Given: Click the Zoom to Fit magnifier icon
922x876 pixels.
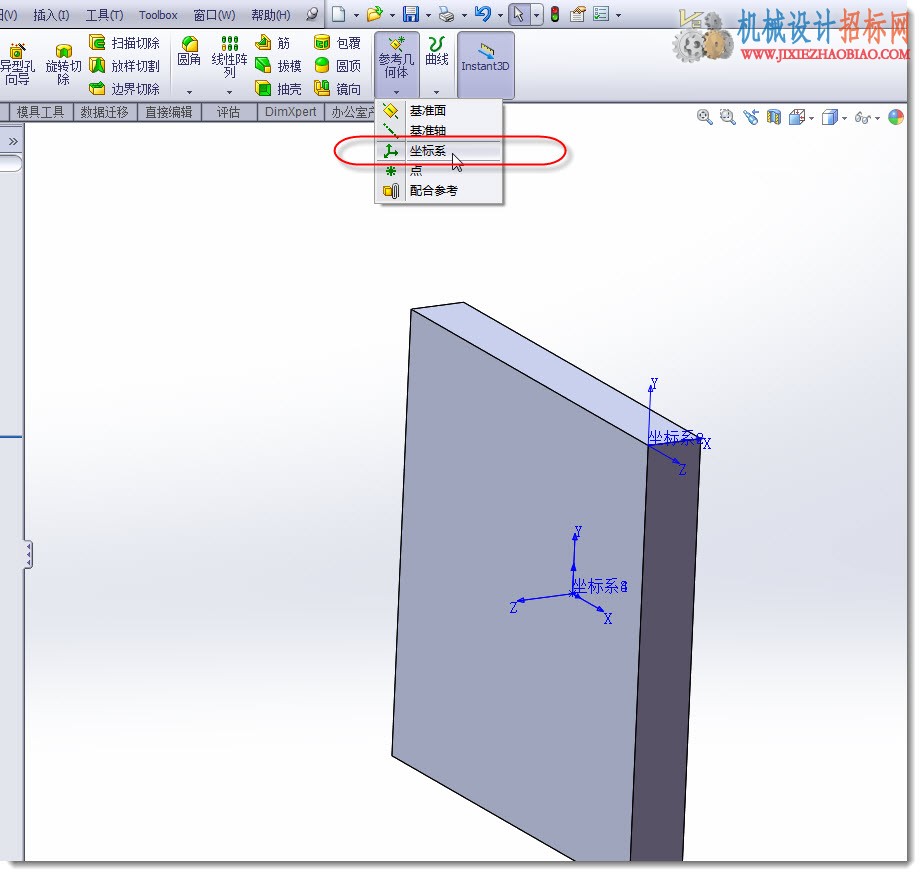Looking at the screenshot, I should [x=704, y=117].
